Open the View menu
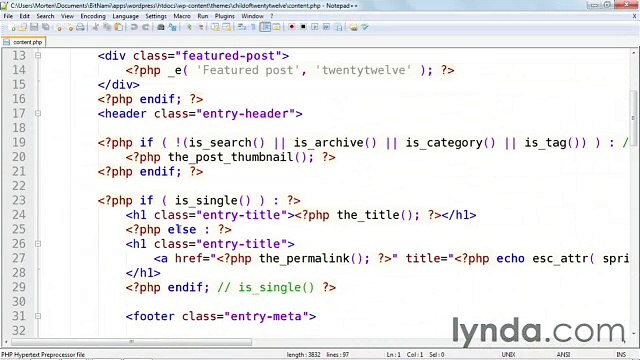Image resolution: width=640 pixels, height=360 pixels. [x=67, y=16]
